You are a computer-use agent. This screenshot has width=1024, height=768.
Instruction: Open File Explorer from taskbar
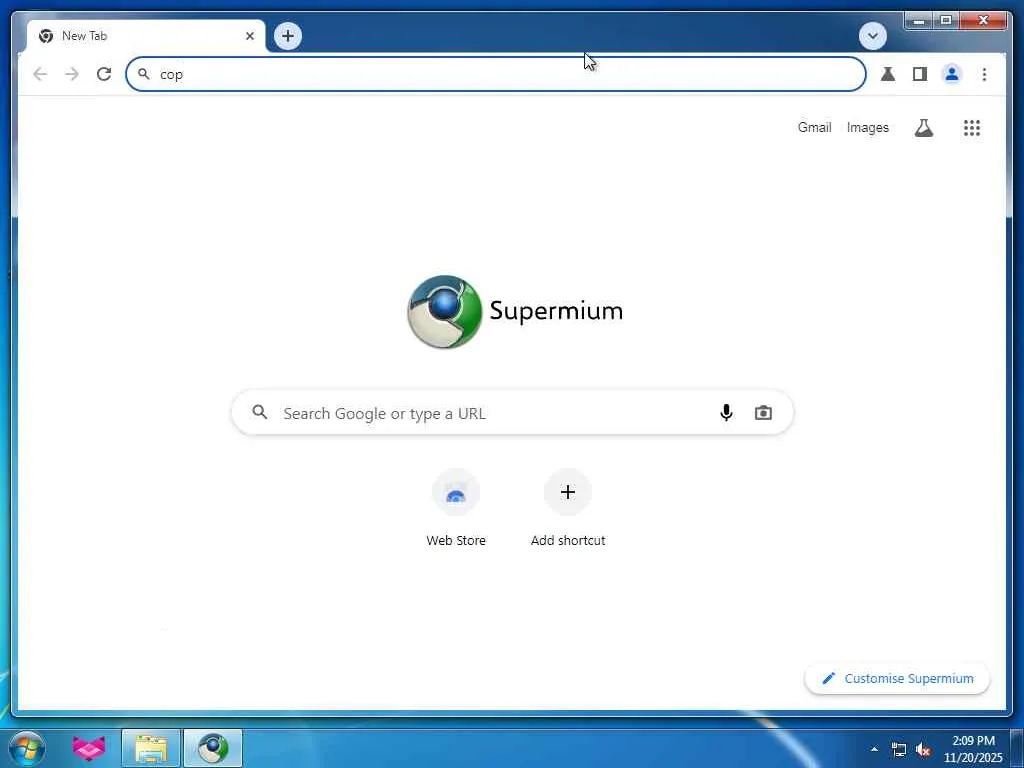(x=151, y=748)
